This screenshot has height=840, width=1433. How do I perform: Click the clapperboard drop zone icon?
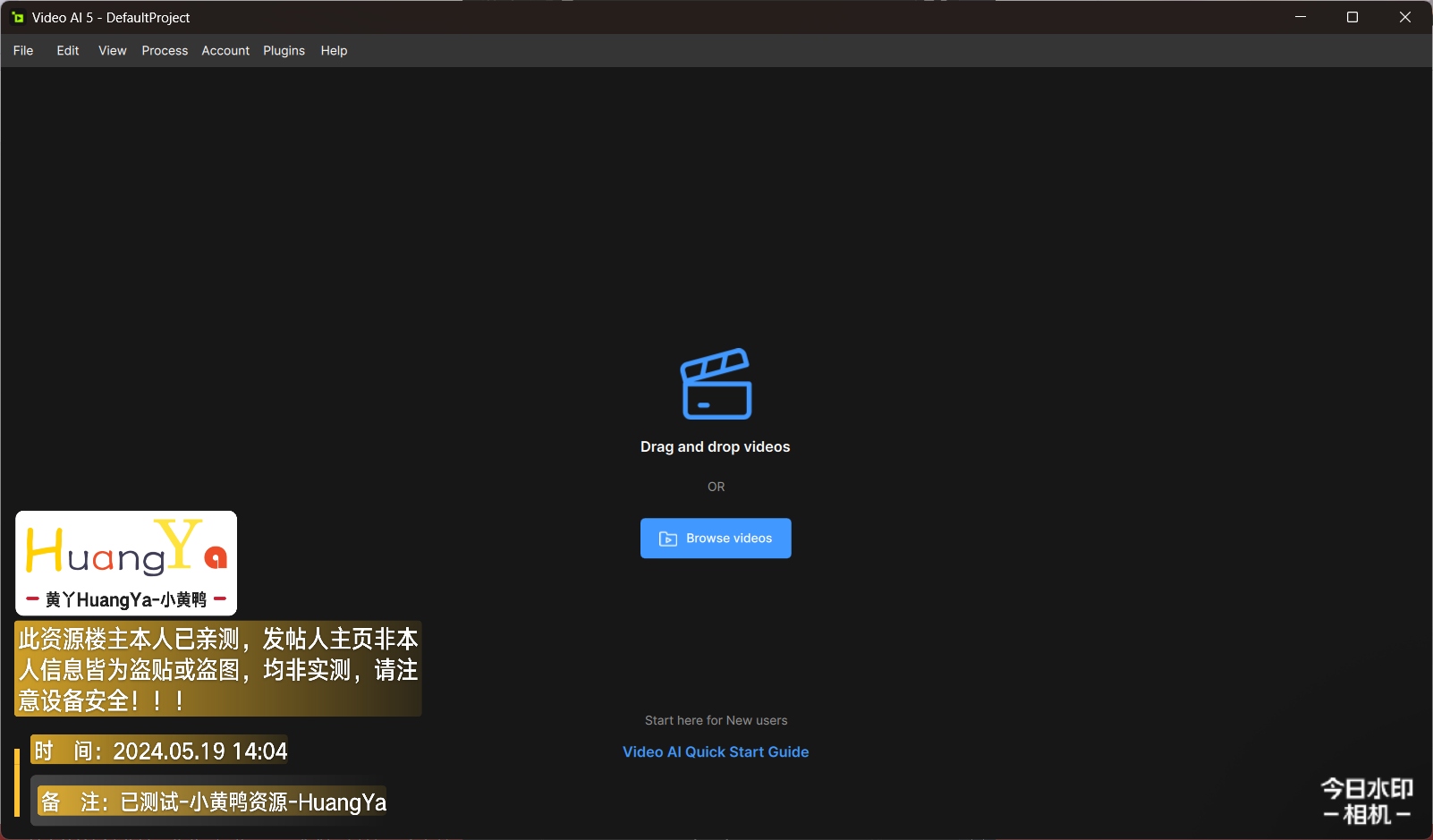point(716,384)
